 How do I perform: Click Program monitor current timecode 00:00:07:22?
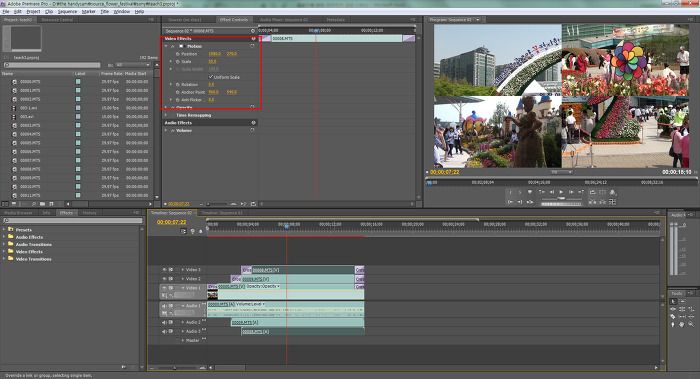tap(445, 172)
